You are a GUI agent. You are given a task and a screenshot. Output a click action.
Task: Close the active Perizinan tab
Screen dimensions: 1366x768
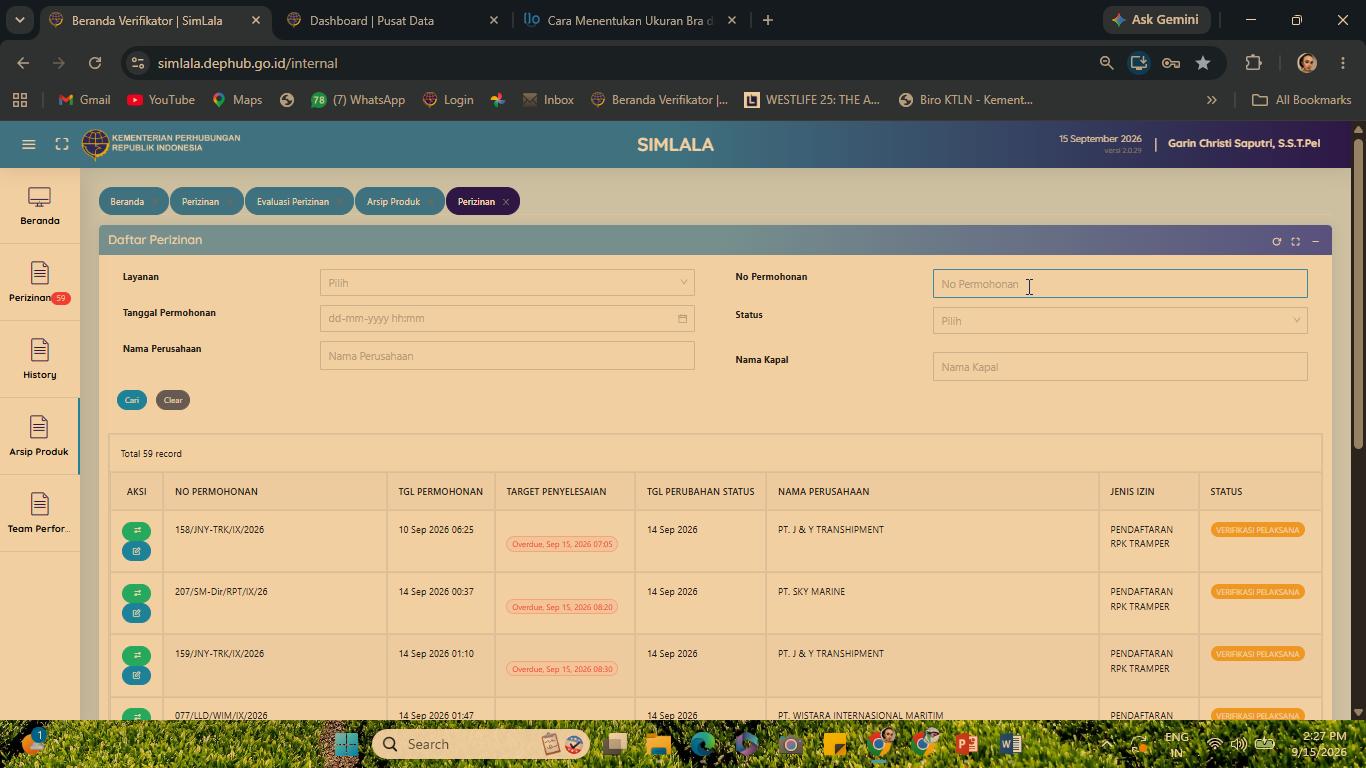click(506, 202)
